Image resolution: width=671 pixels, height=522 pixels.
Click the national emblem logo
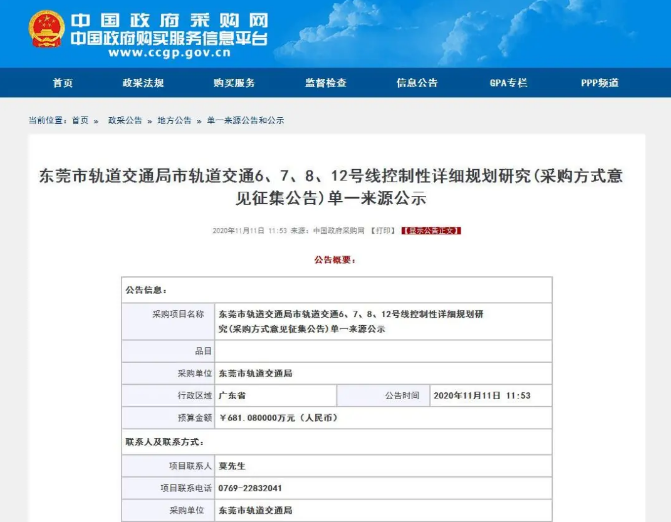(x=45, y=29)
